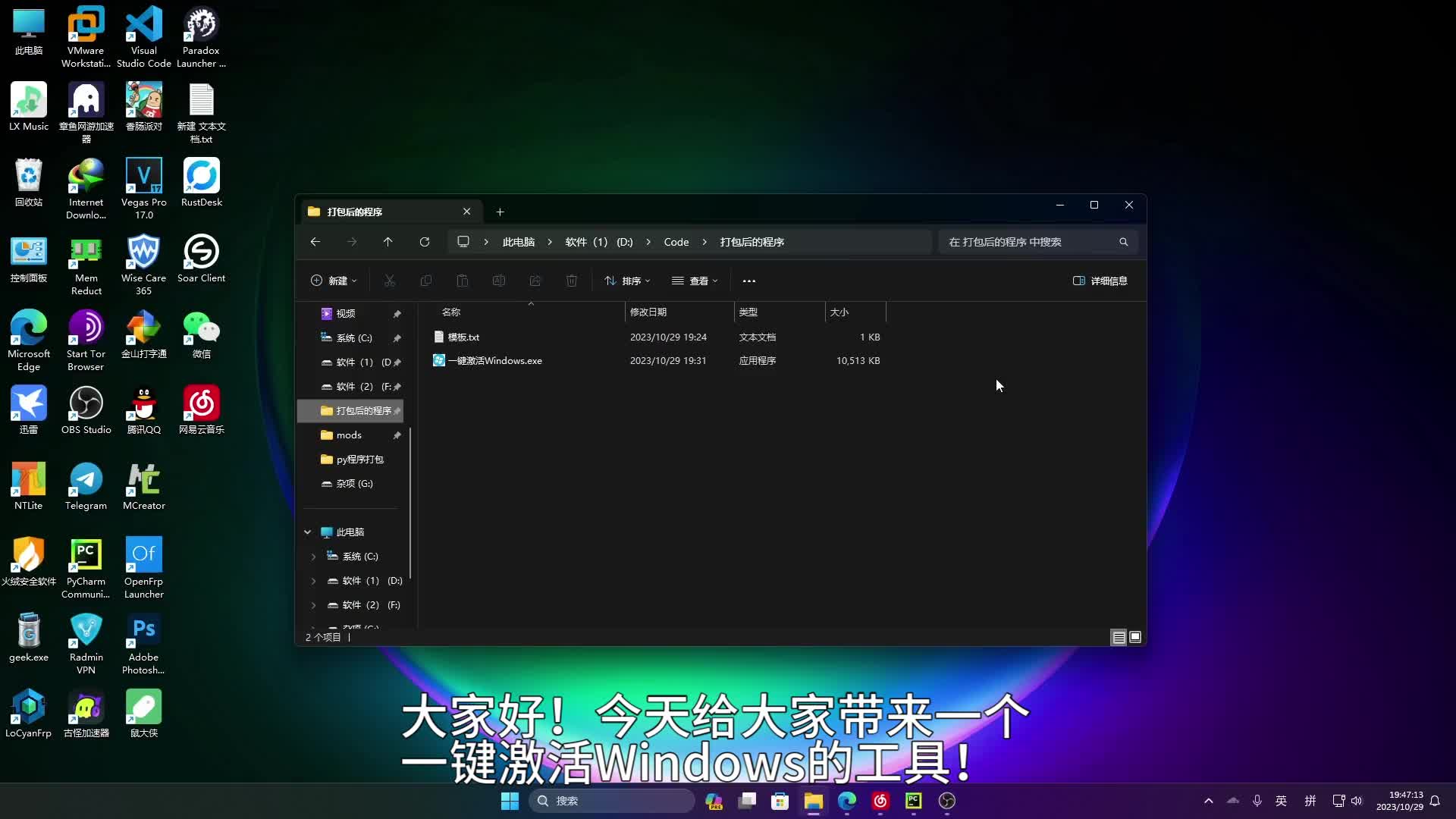
Task: Expand 软件 (1) (D:) drive tree
Action: [x=313, y=580]
